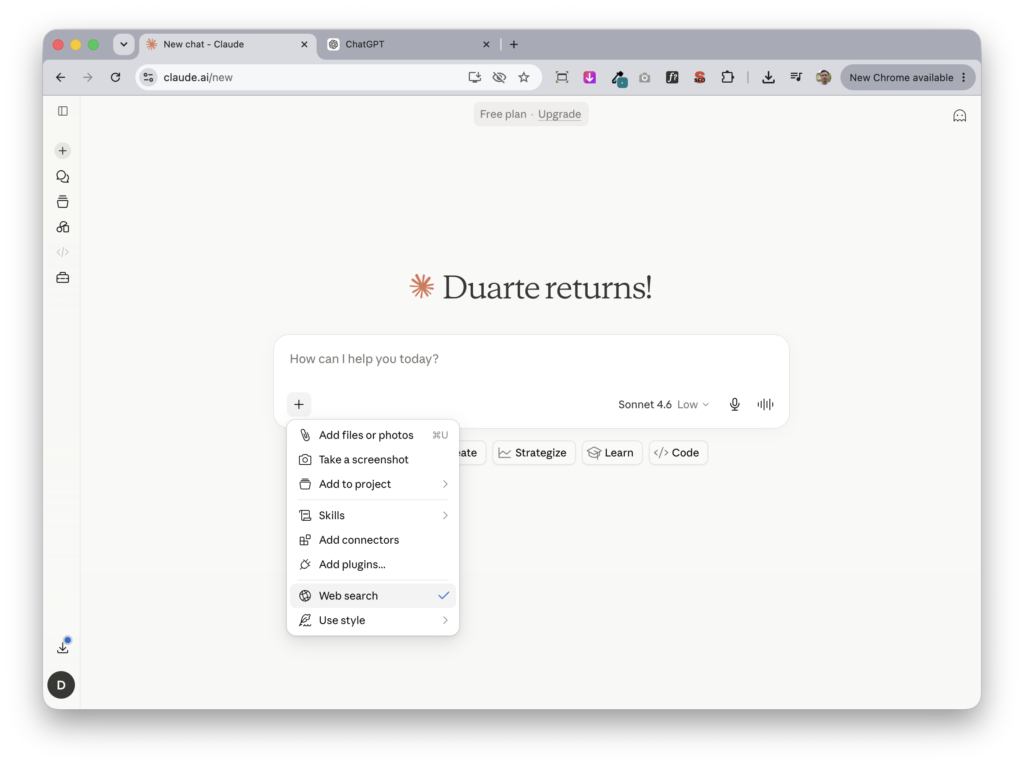The image size is (1024, 766).
Task: Open the Projects icon in sidebar
Action: coord(63,202)
